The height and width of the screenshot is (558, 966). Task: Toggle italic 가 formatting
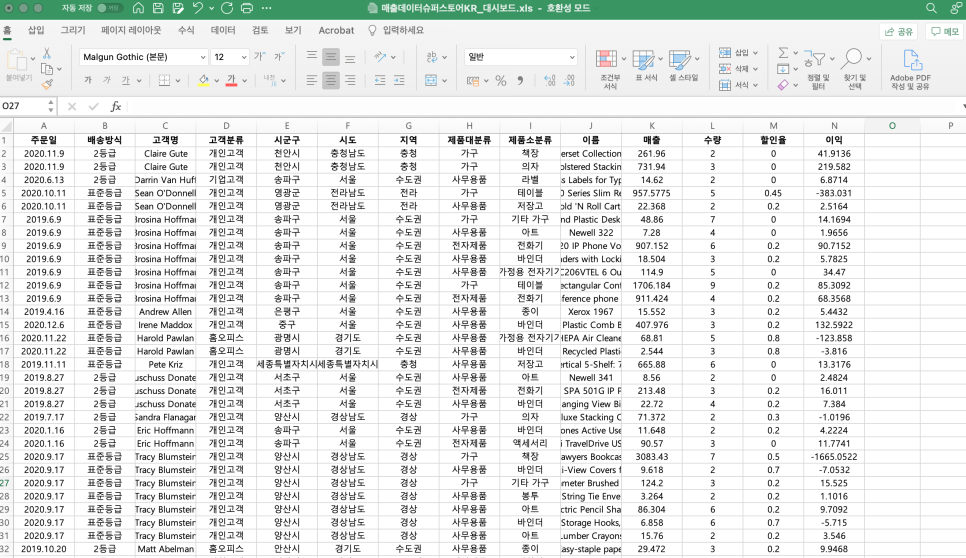click(107, 80)
